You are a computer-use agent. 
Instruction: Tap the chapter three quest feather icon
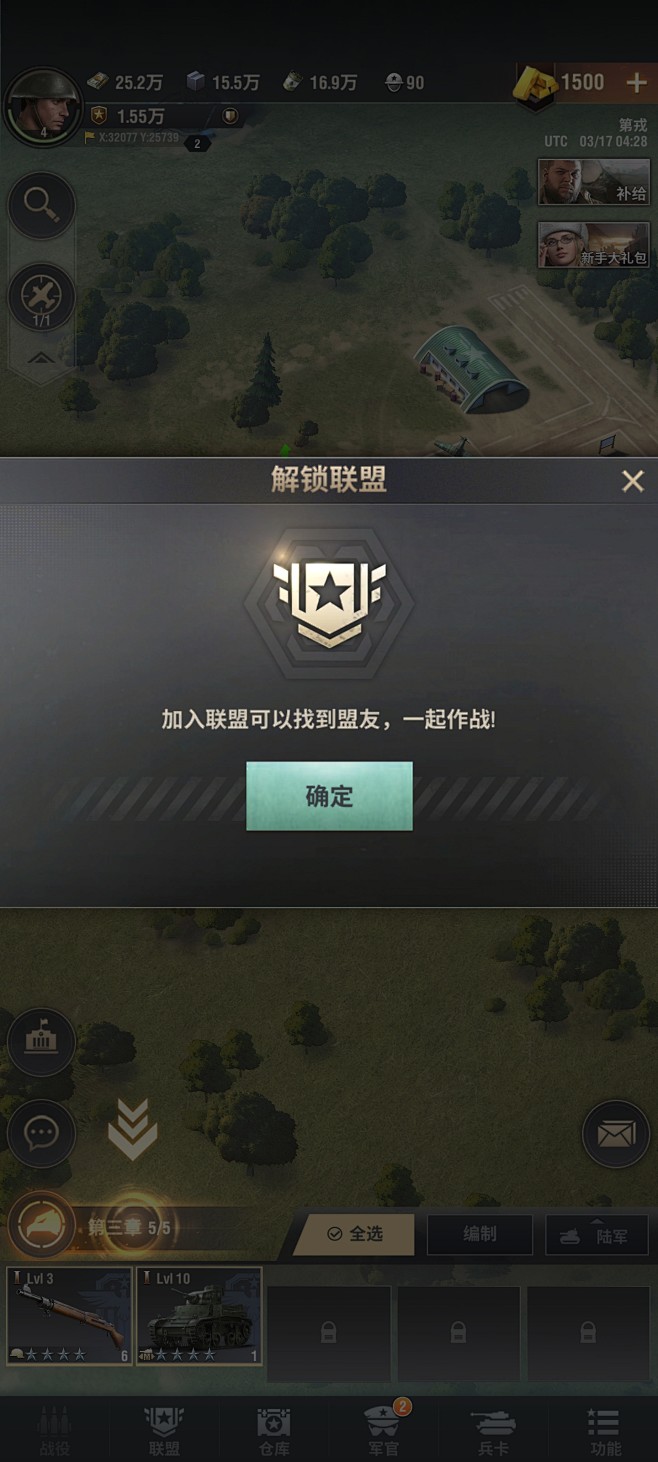pos(43,1225)
